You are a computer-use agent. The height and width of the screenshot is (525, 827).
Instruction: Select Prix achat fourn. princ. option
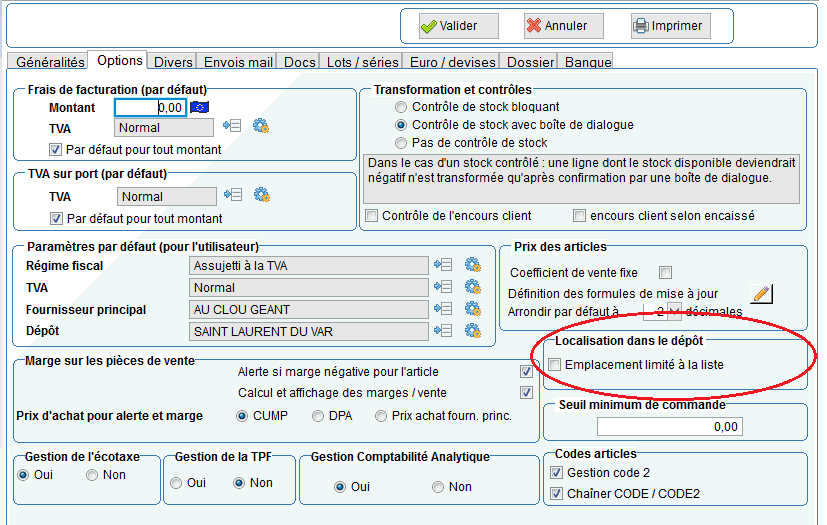[x=380, y=416]
